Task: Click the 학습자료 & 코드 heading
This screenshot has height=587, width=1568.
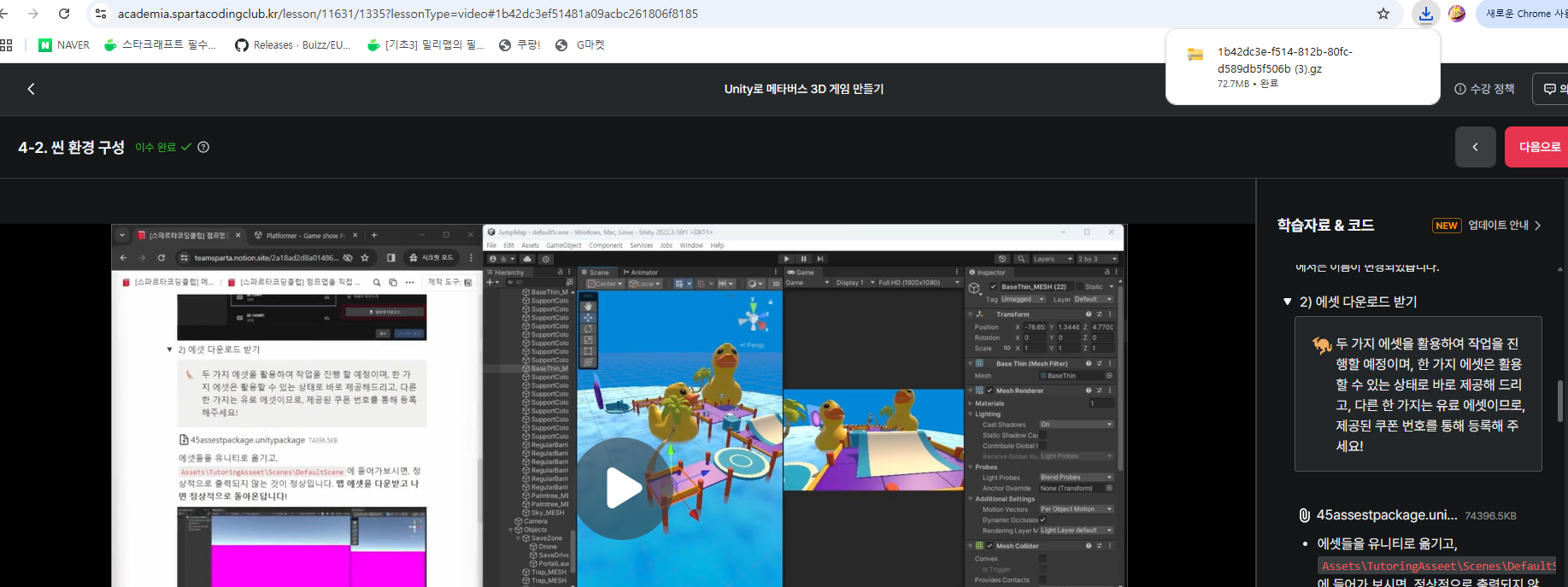Action: click(x=1325, y=226)
